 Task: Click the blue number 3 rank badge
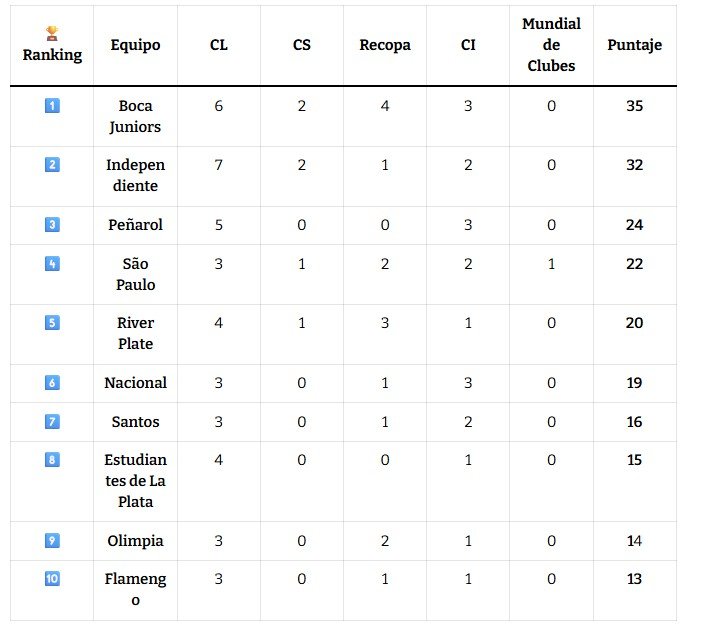[x=52, y=224]
